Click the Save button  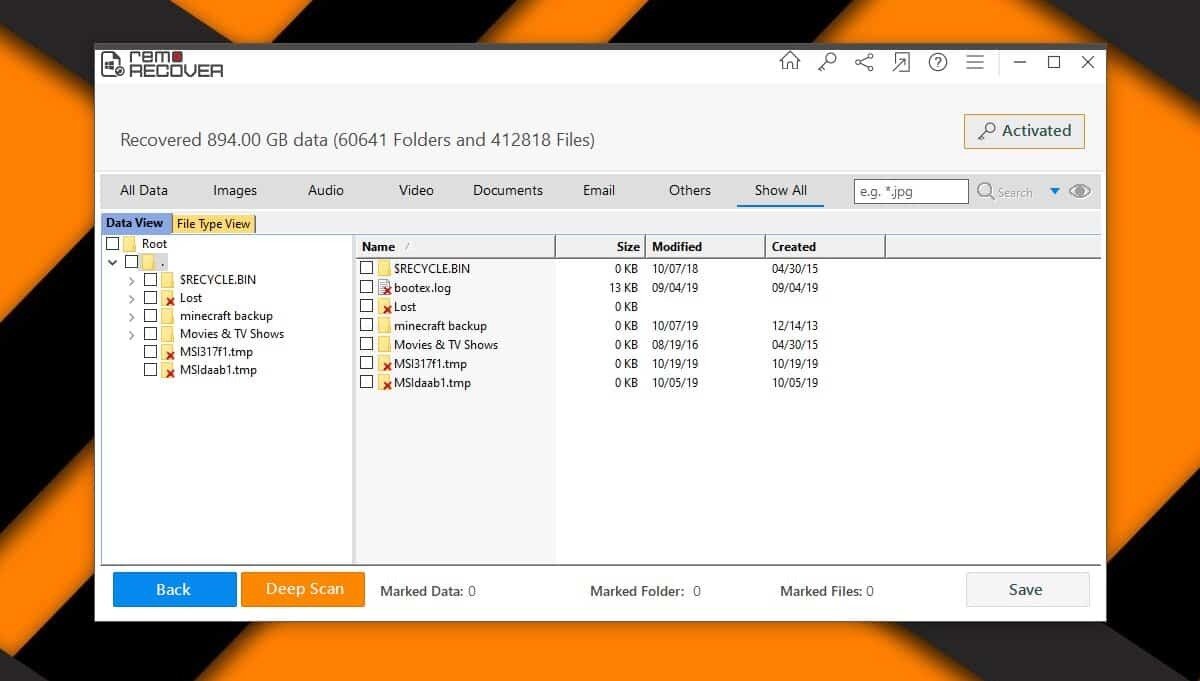(x=1027, y=589)
